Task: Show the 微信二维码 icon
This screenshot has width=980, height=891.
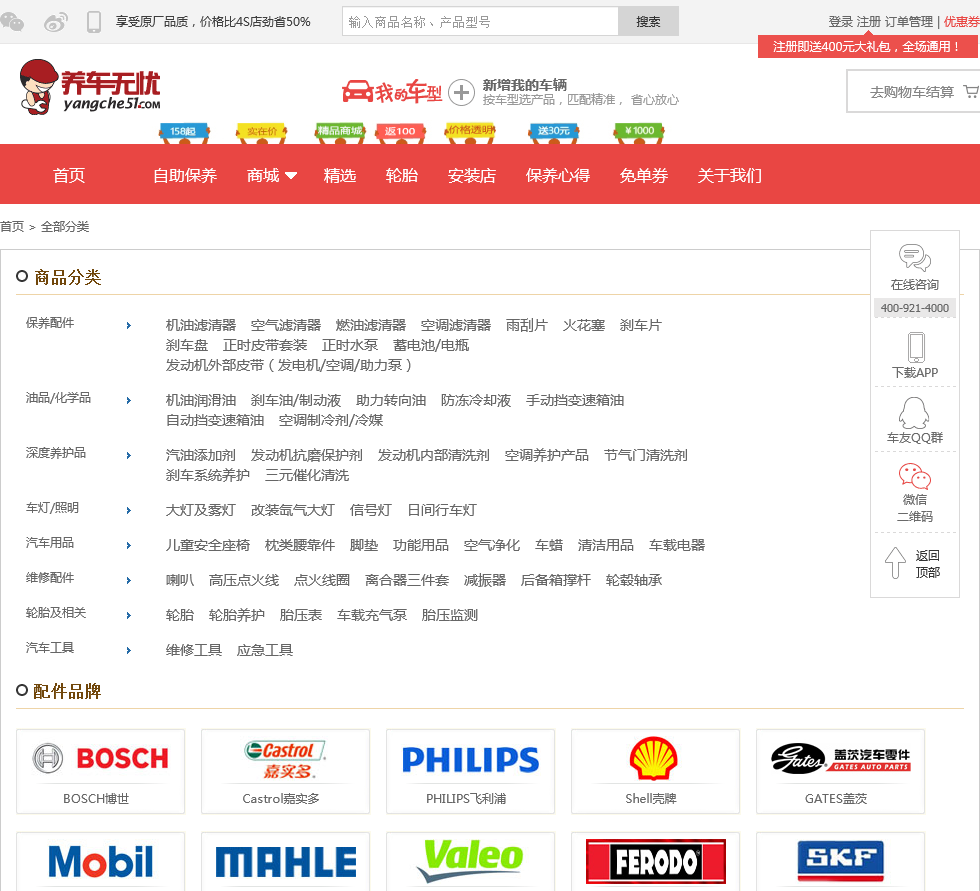Action: pyautogui.click(x=914, y=476)
